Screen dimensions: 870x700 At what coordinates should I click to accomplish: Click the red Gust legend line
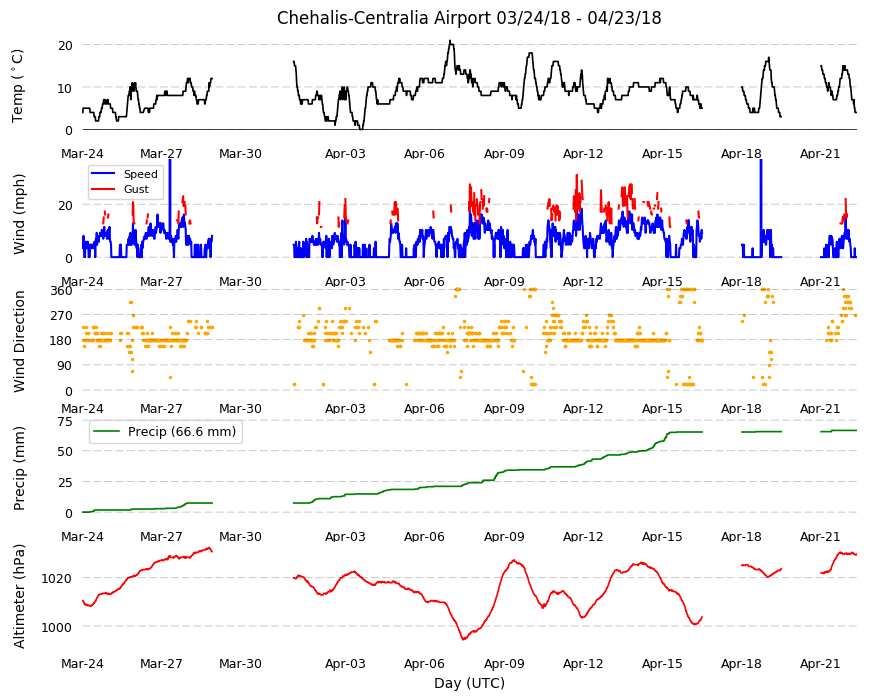103,189
